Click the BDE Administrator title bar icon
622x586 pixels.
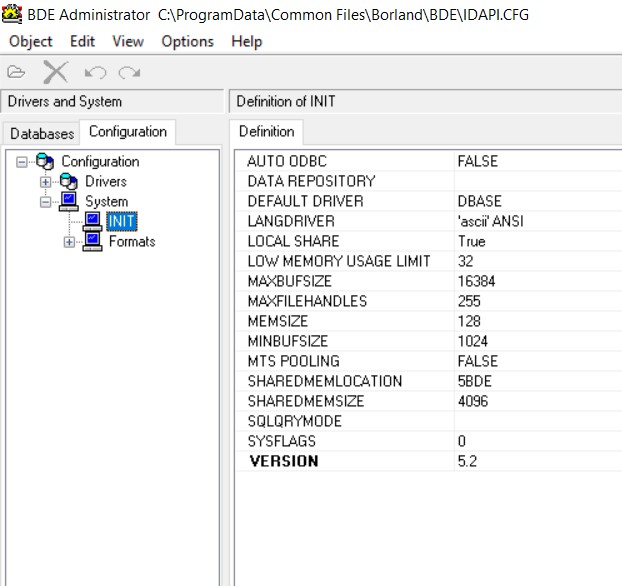(12, 14)
